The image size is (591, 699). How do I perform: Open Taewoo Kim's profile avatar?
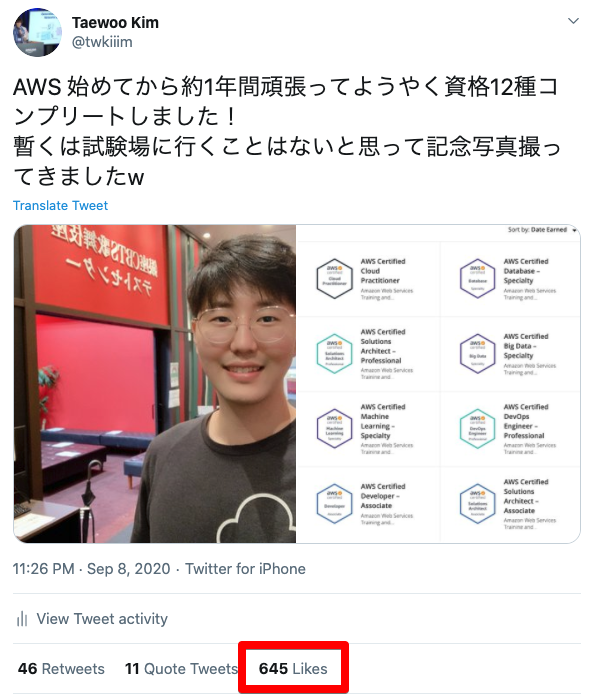pyautogui.click(x=37, y=33)
